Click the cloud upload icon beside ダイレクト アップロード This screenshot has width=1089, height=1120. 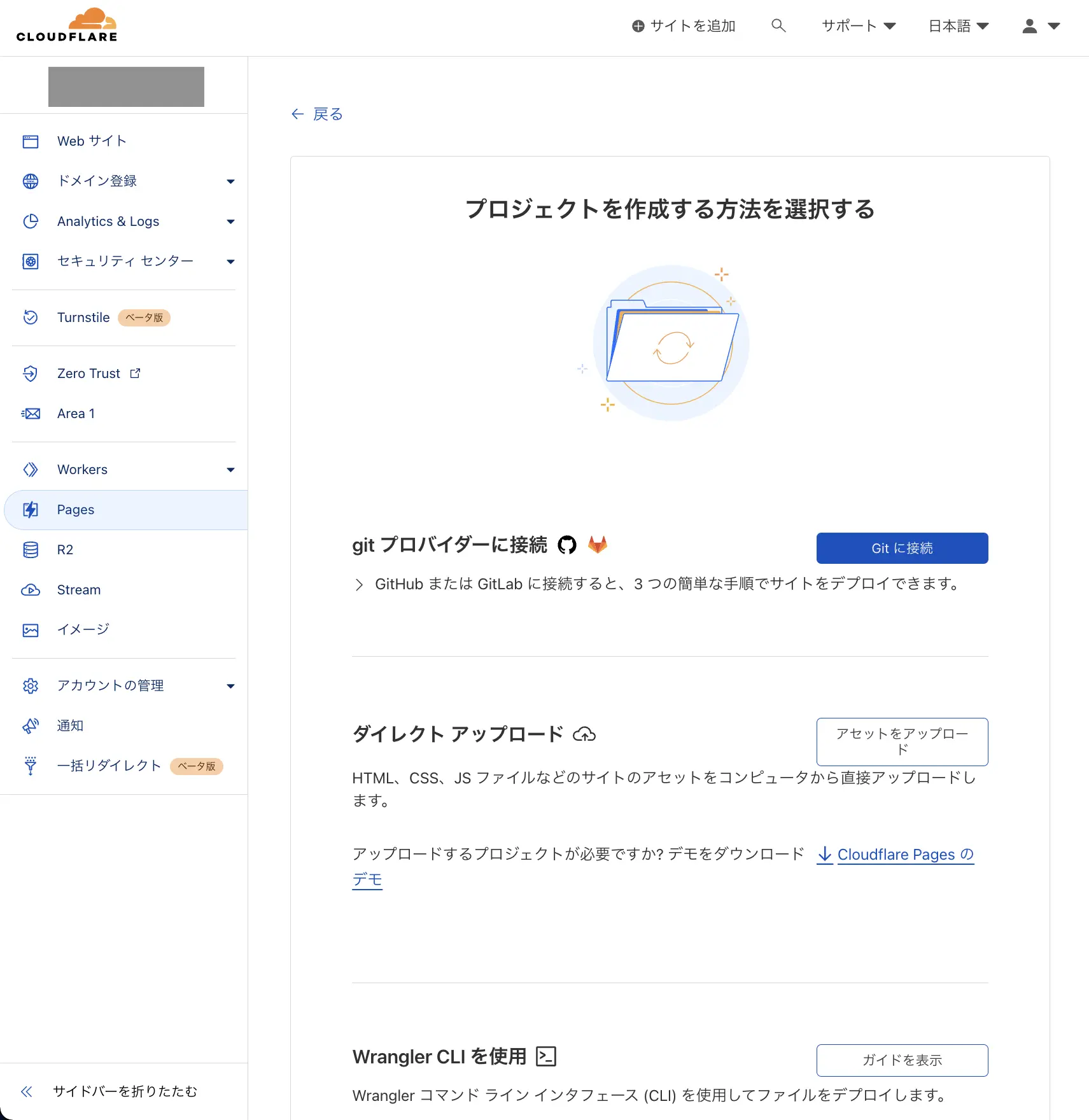(x=584, y=734)
